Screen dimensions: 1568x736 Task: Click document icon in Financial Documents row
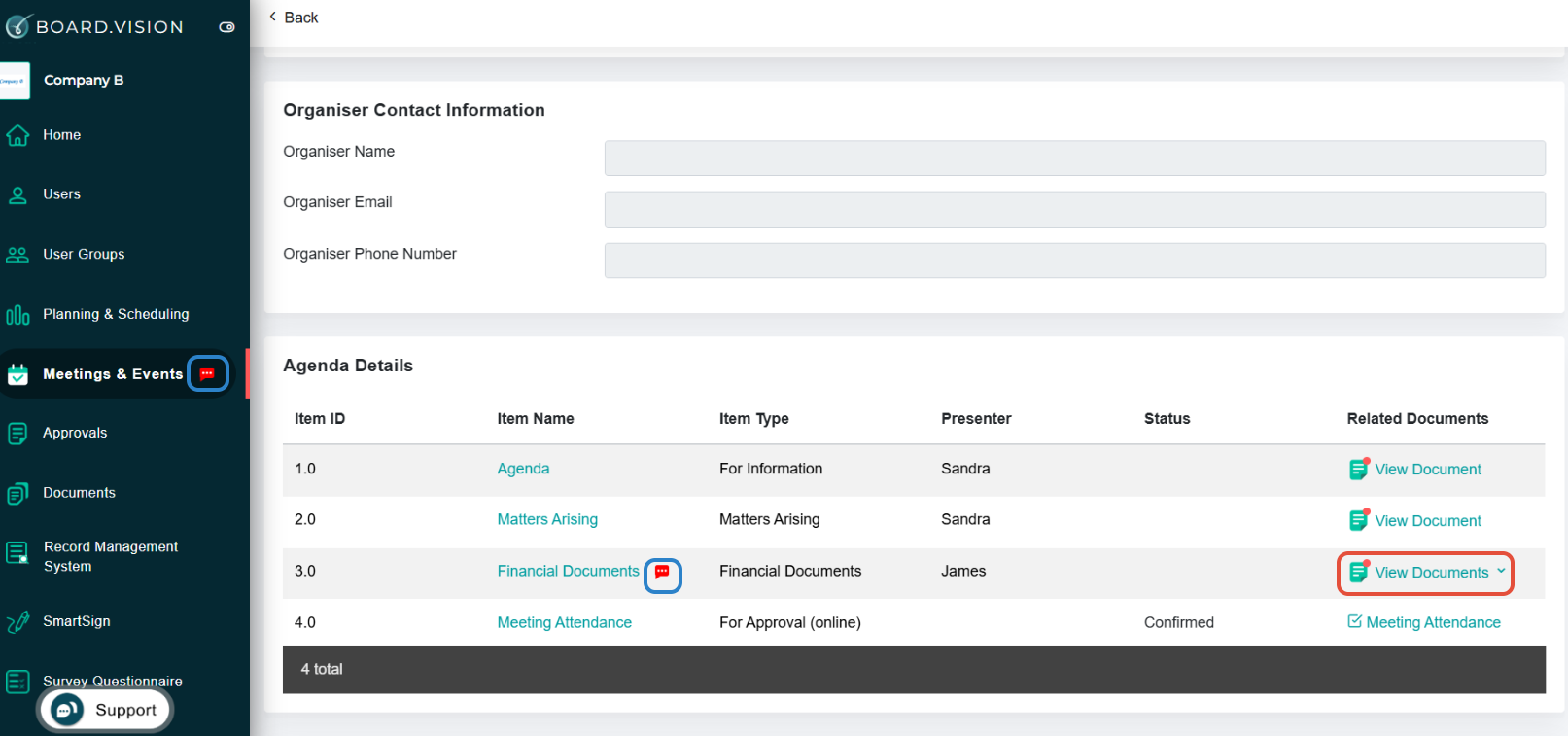coord(1359,572)
